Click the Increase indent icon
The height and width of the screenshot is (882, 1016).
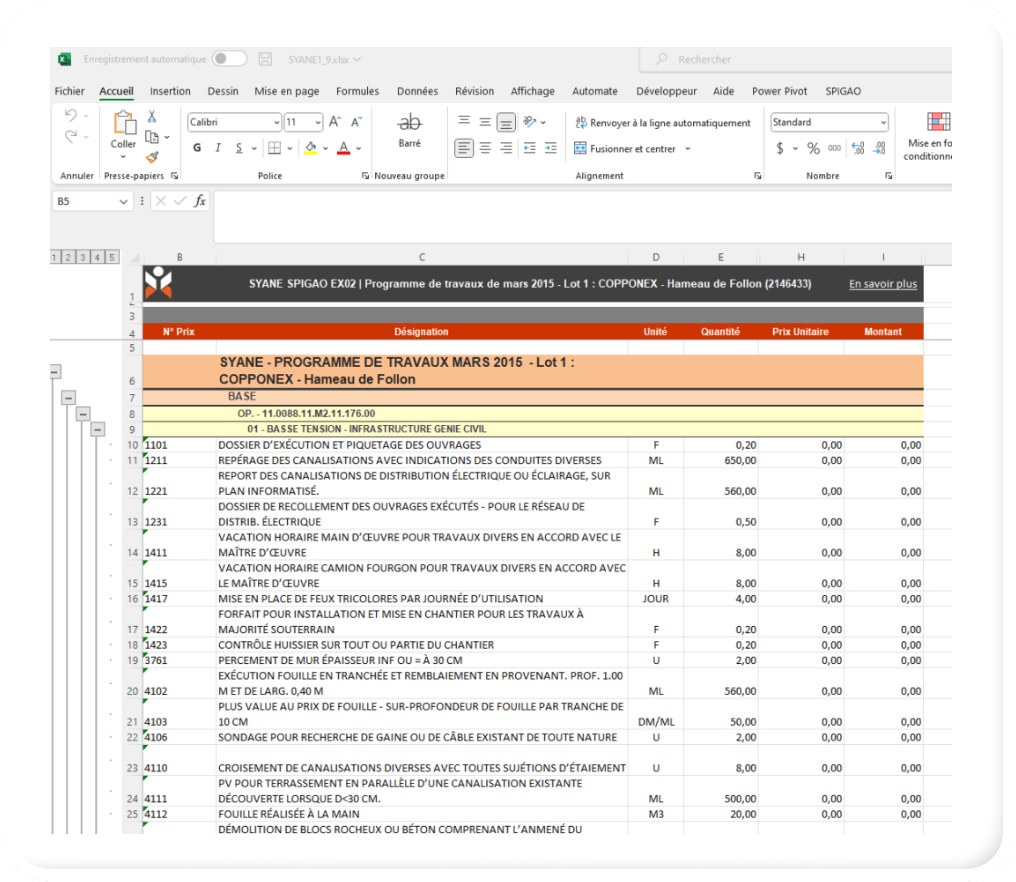tap(551, 148)
